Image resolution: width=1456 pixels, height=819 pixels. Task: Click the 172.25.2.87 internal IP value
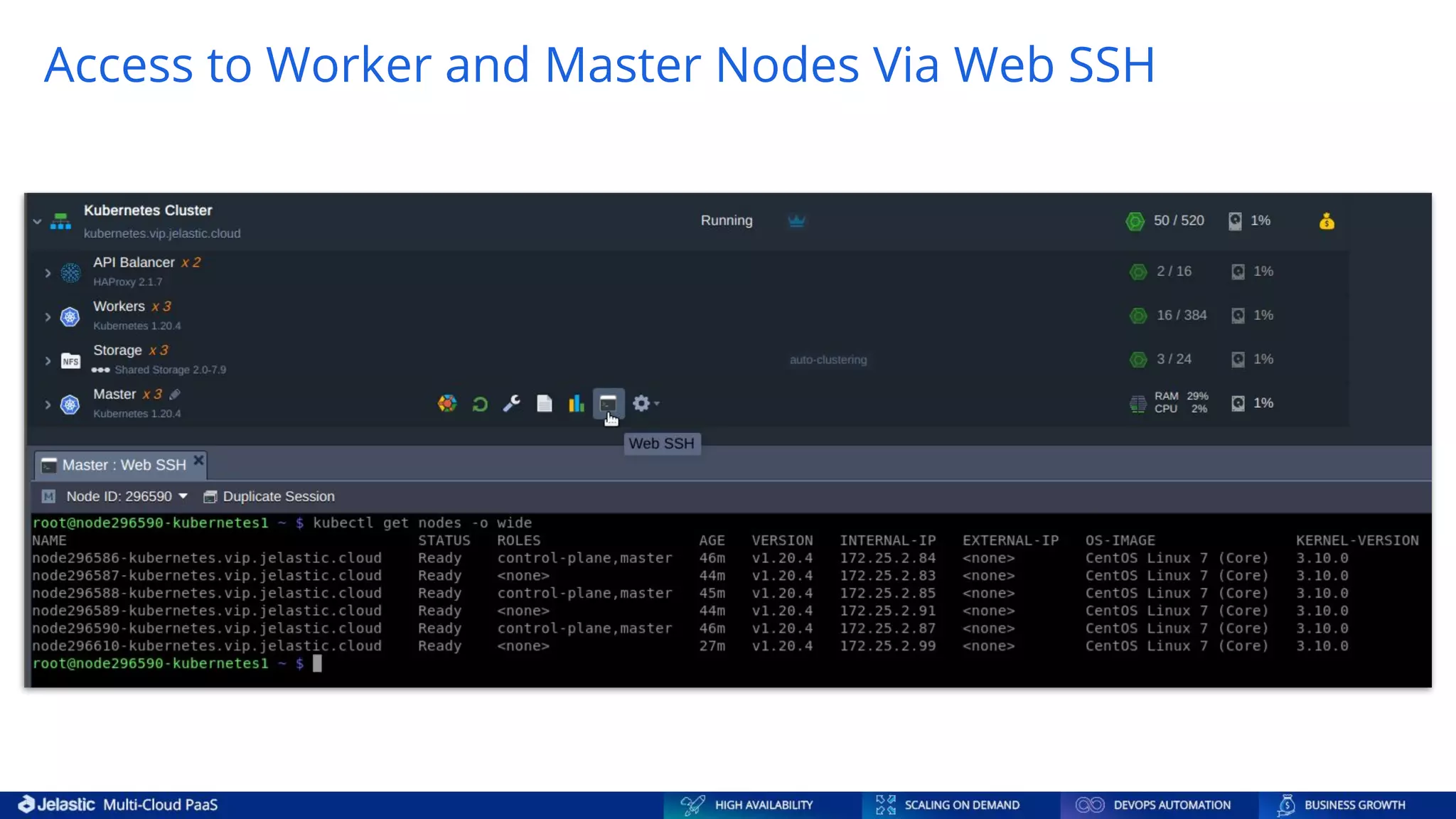(x=888, y=628)
